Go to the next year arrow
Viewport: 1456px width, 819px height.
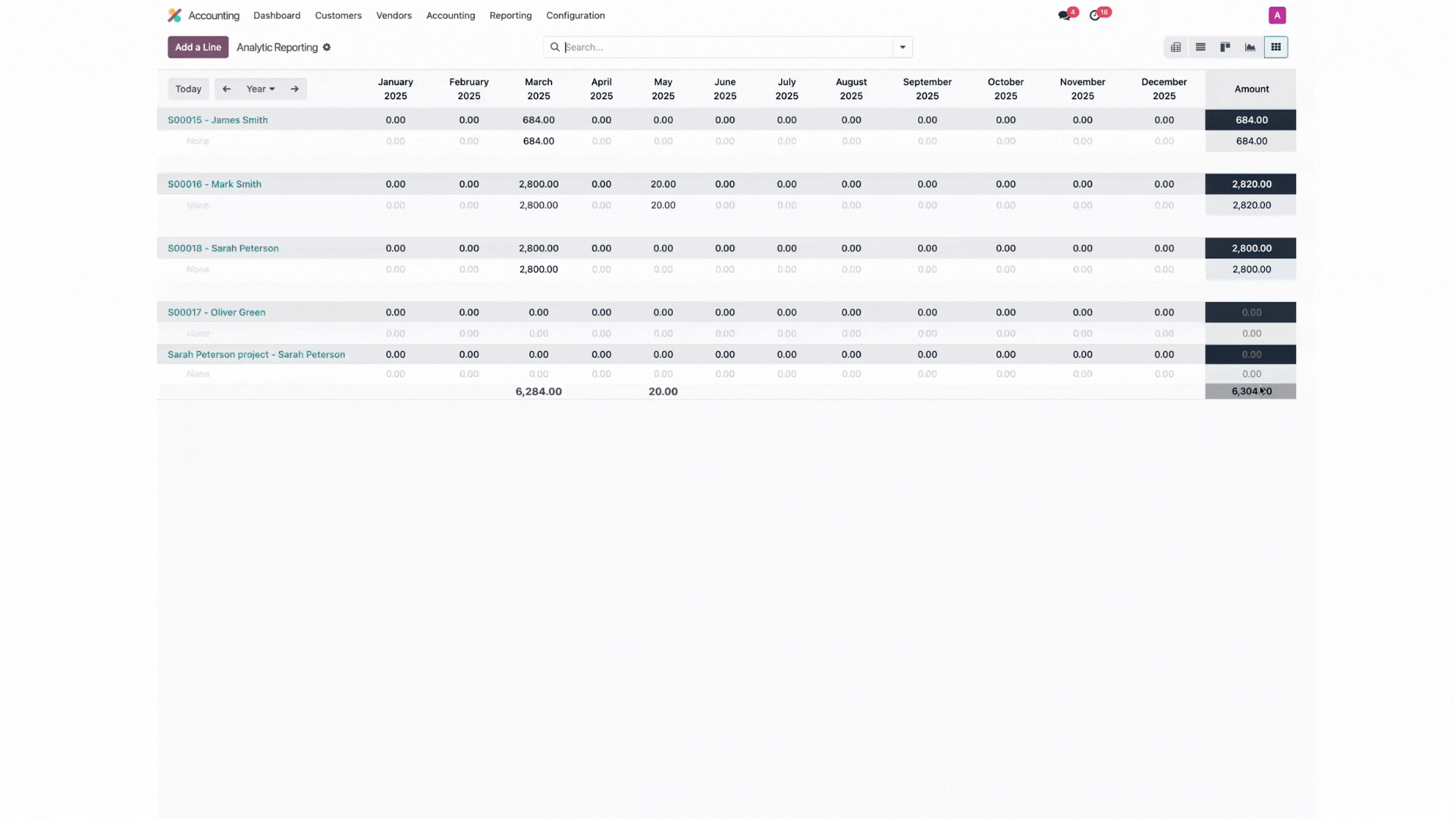click(x=294, y=89)
